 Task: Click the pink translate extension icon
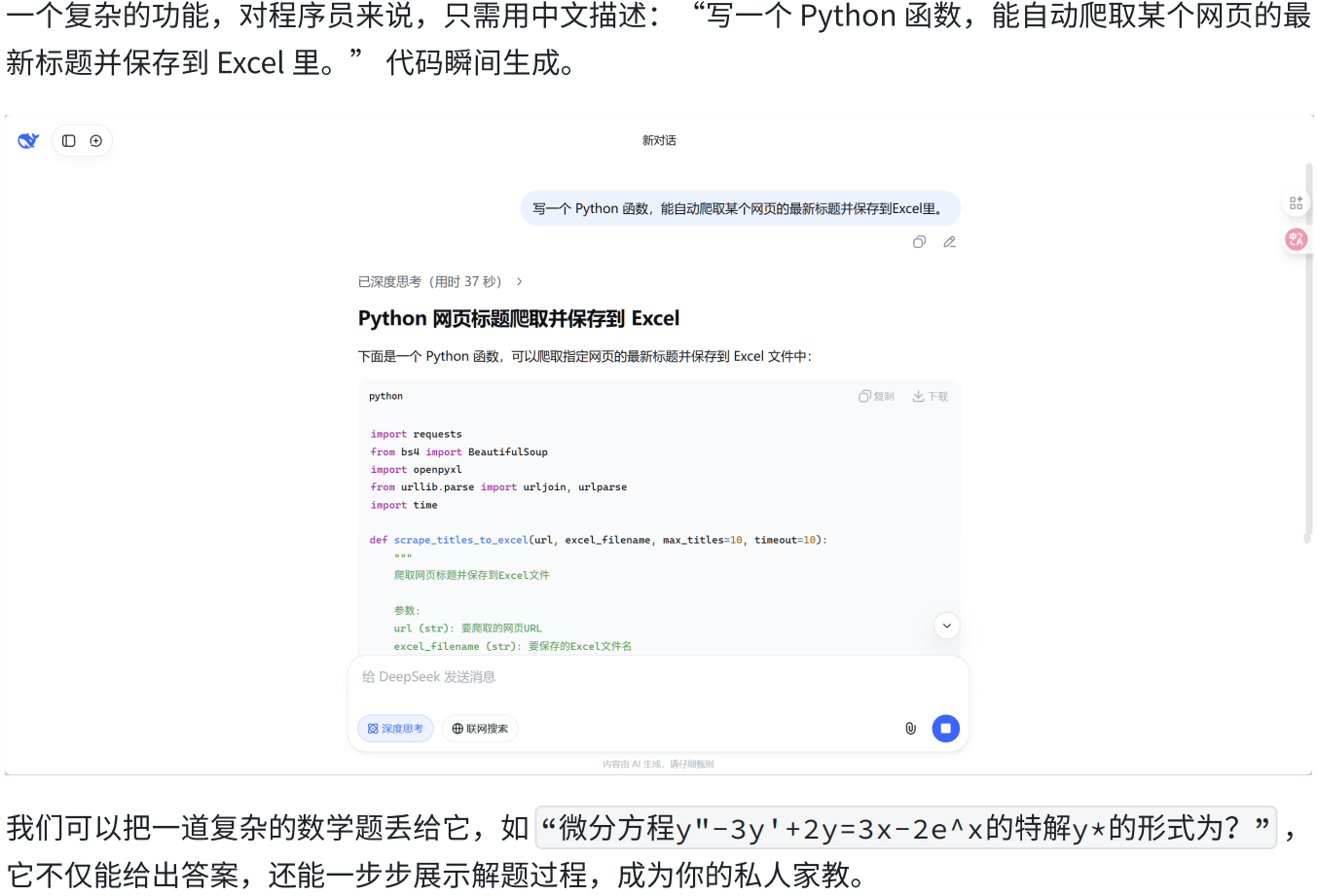tap(1296, 239)
